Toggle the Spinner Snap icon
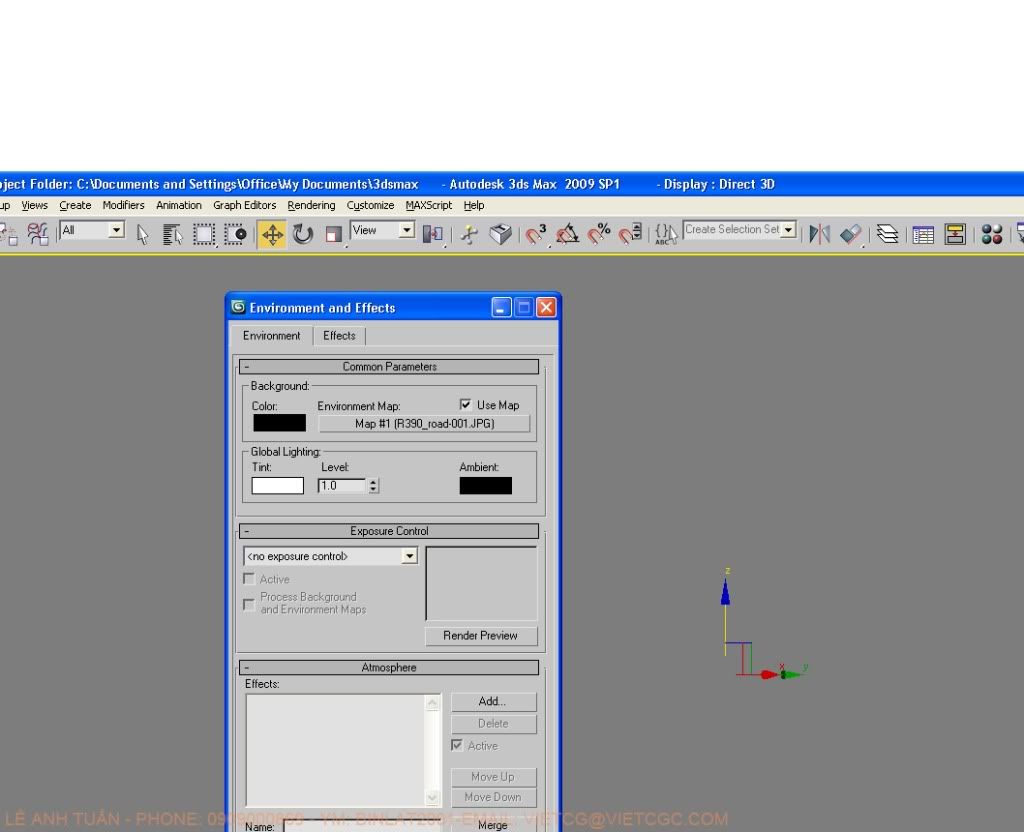The image size is (1024, 832). click(630, 234)
